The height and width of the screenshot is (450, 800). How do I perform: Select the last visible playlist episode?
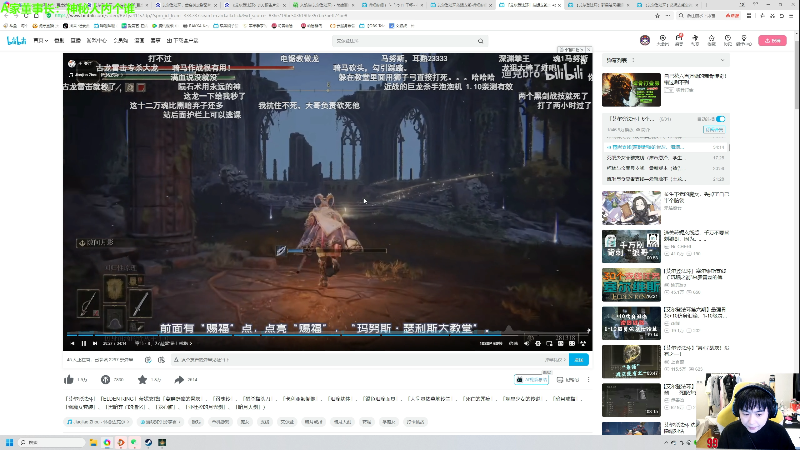click(x=665, y=179)
